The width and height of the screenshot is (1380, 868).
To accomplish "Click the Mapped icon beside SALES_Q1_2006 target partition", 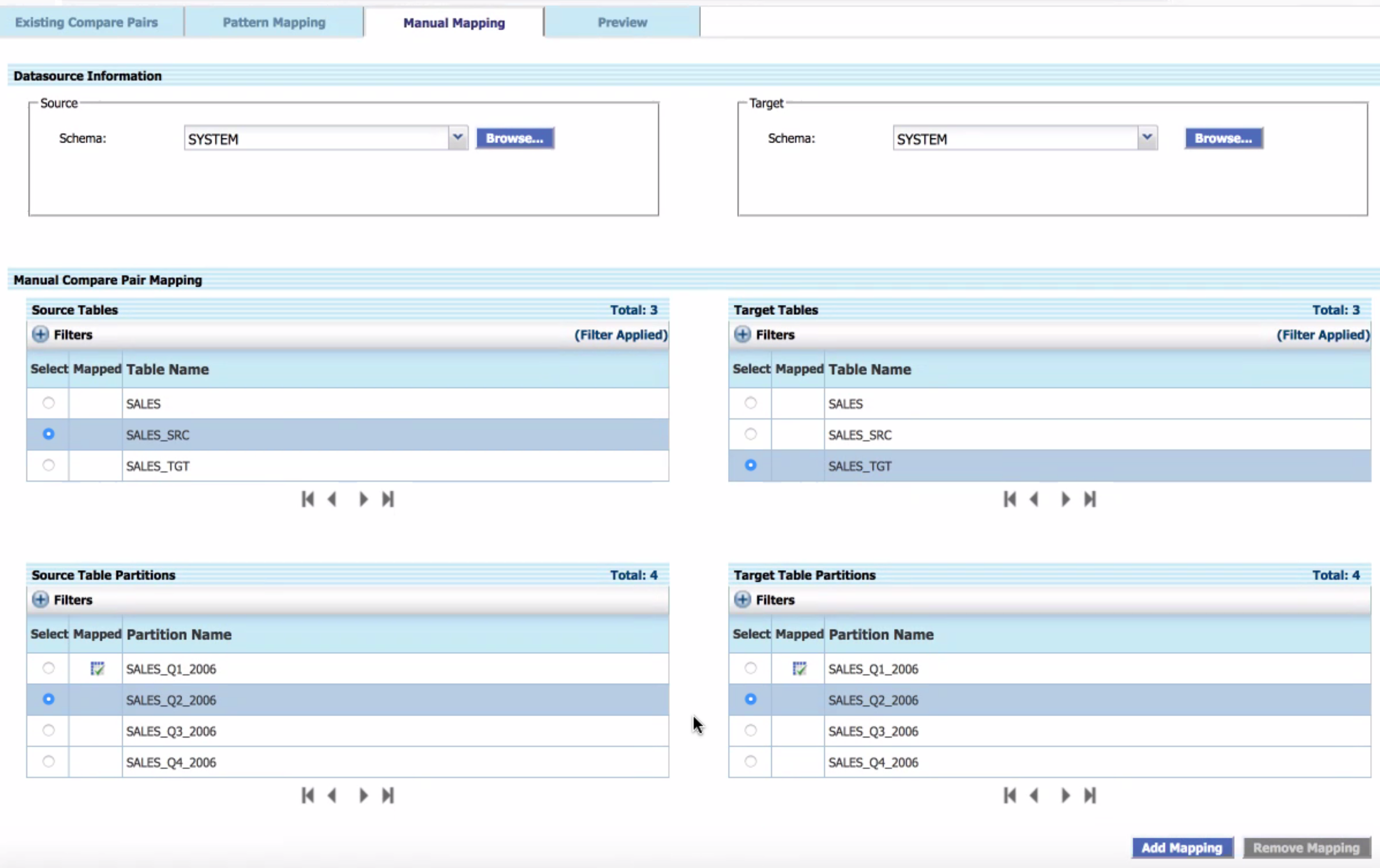I will pos(799,668).
